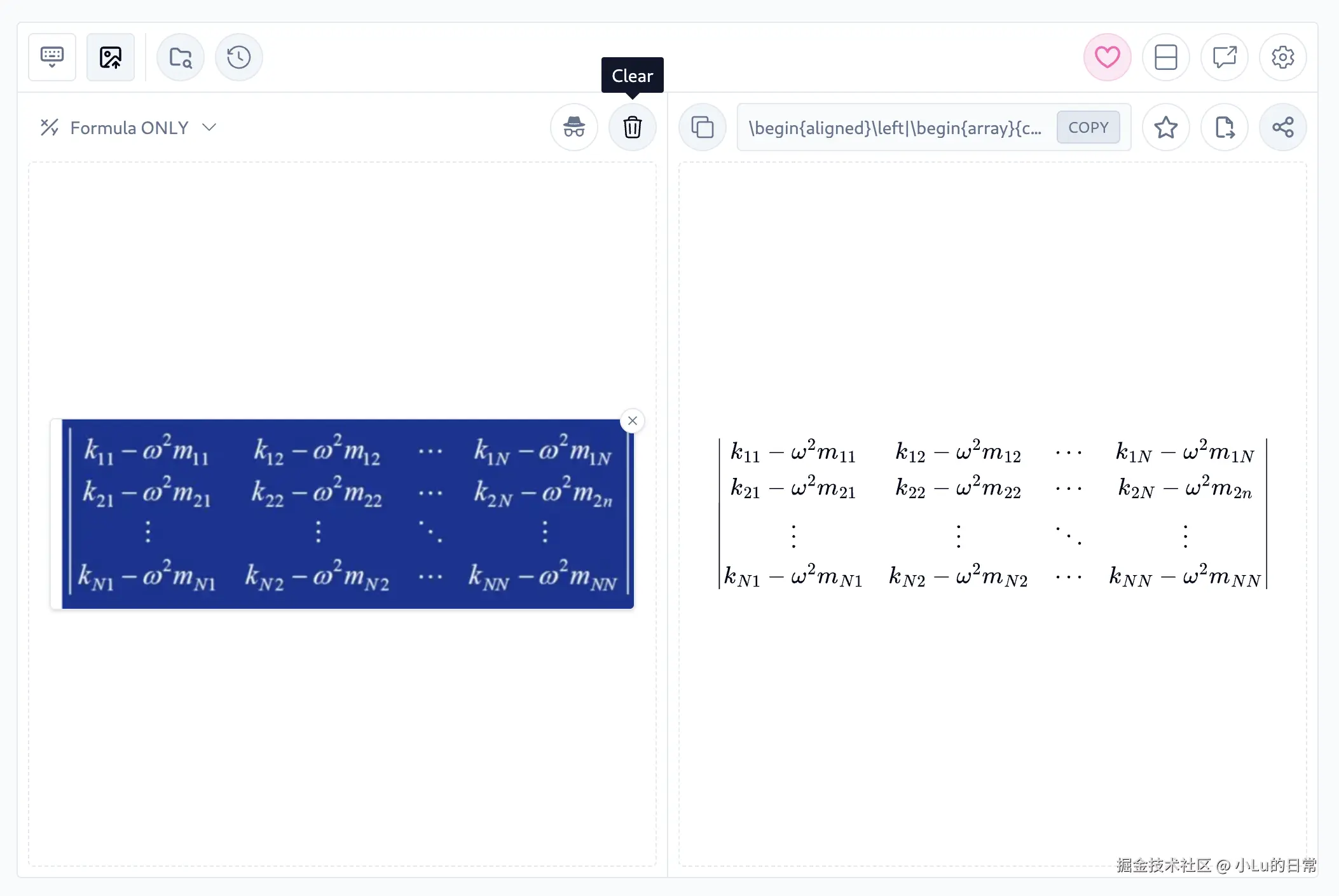The image size is (1339, 896).
Task: Click the pink heart favorite button
Action: click(1107, 57)
